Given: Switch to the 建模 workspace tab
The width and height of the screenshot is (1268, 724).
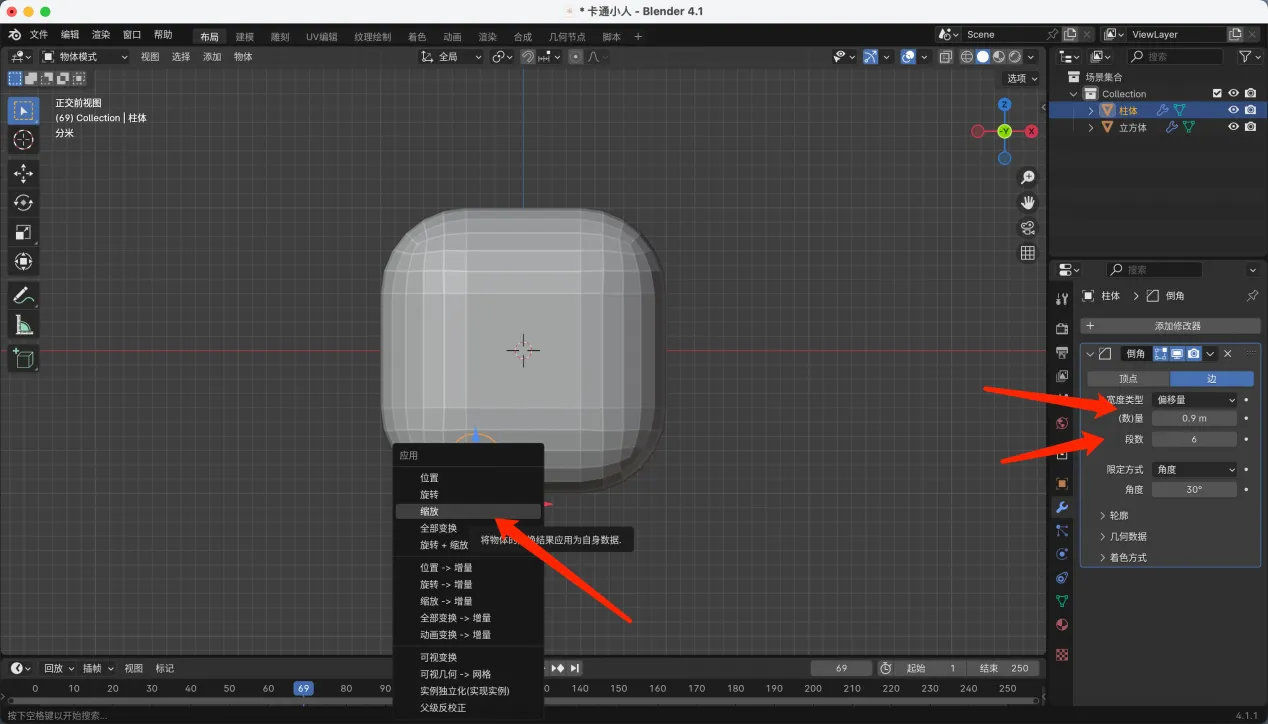Looking at the screenshot, I should coord(245,37).
